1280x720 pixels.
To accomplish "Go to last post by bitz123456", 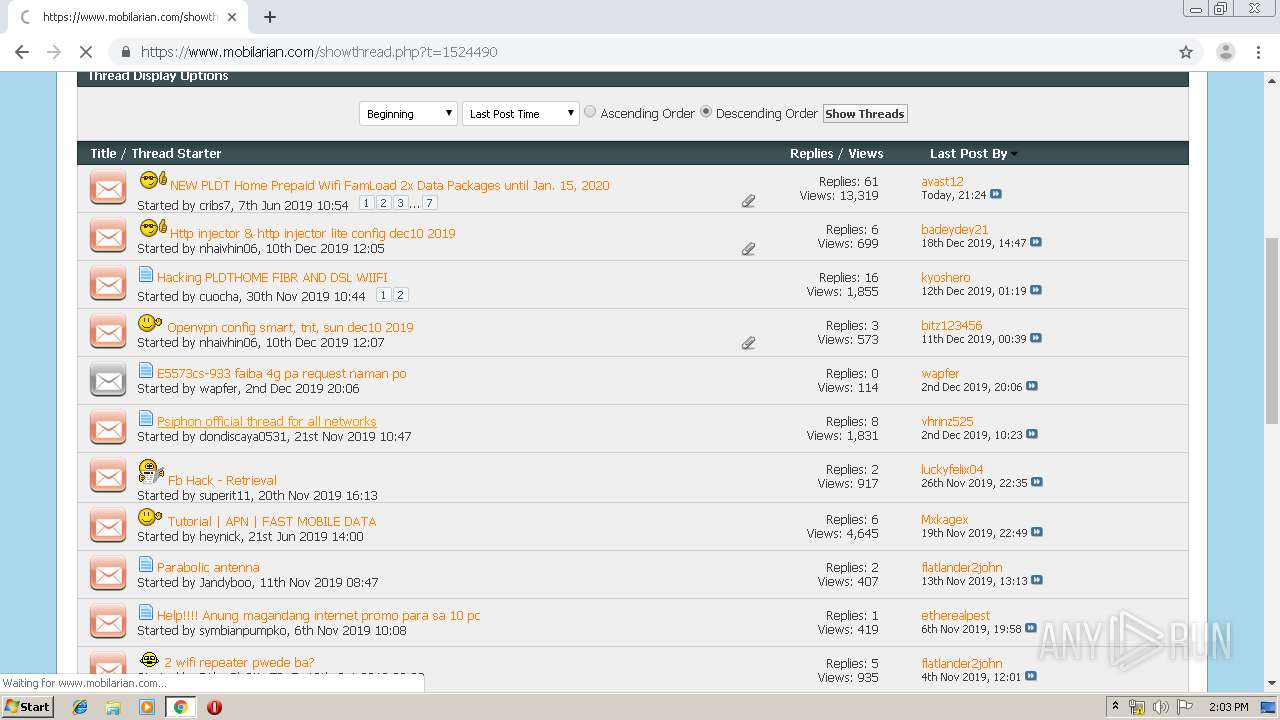I will tap(1036, 339).
